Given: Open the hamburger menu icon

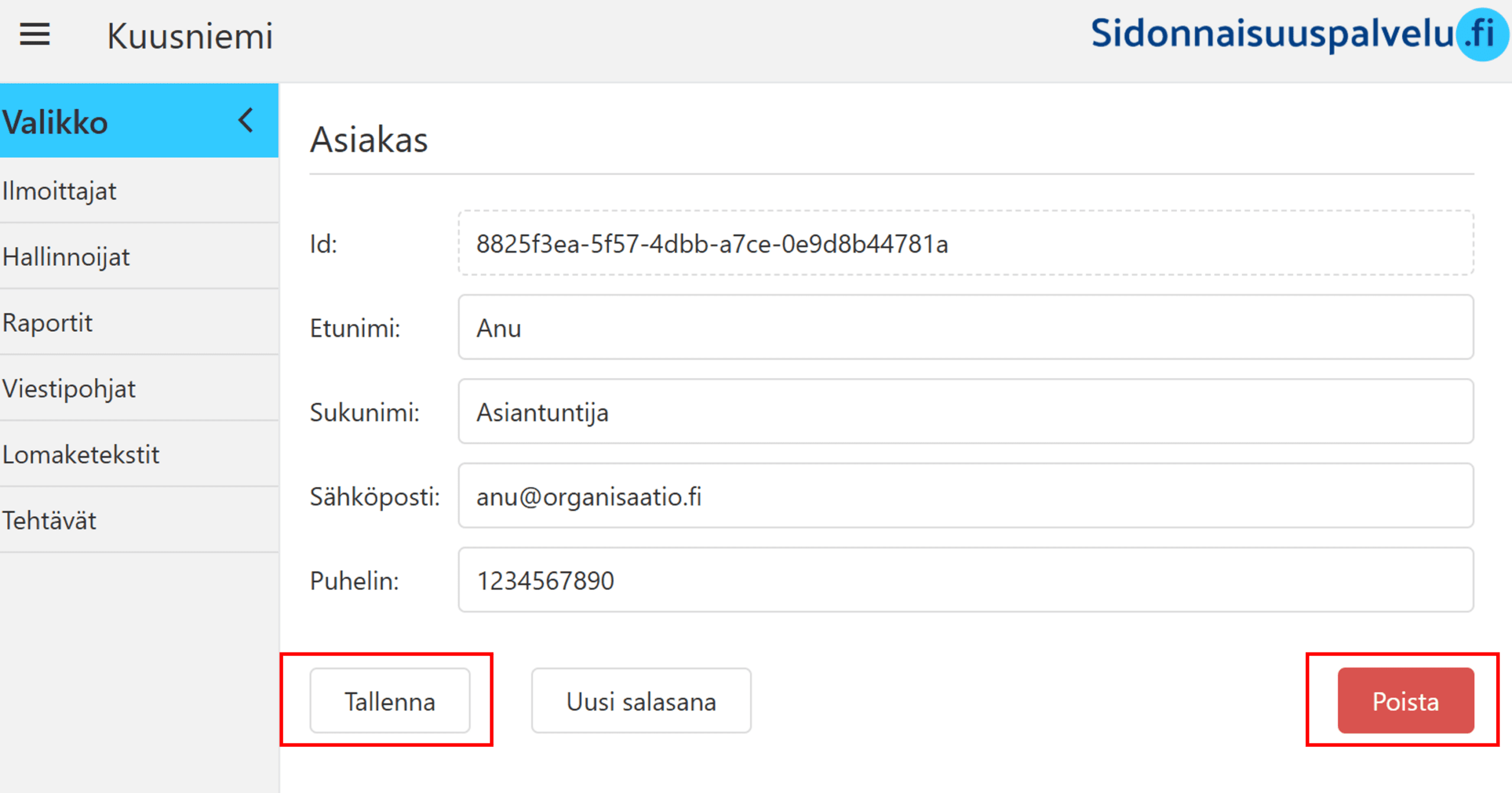Looking at the screenshot, I should tap(35, 35).
